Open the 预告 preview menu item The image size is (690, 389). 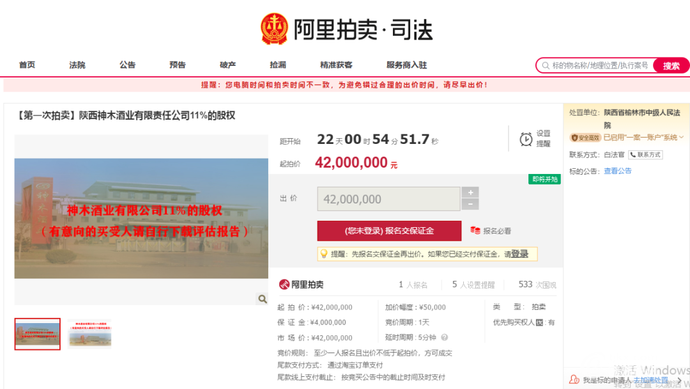(x=177, y=65)
